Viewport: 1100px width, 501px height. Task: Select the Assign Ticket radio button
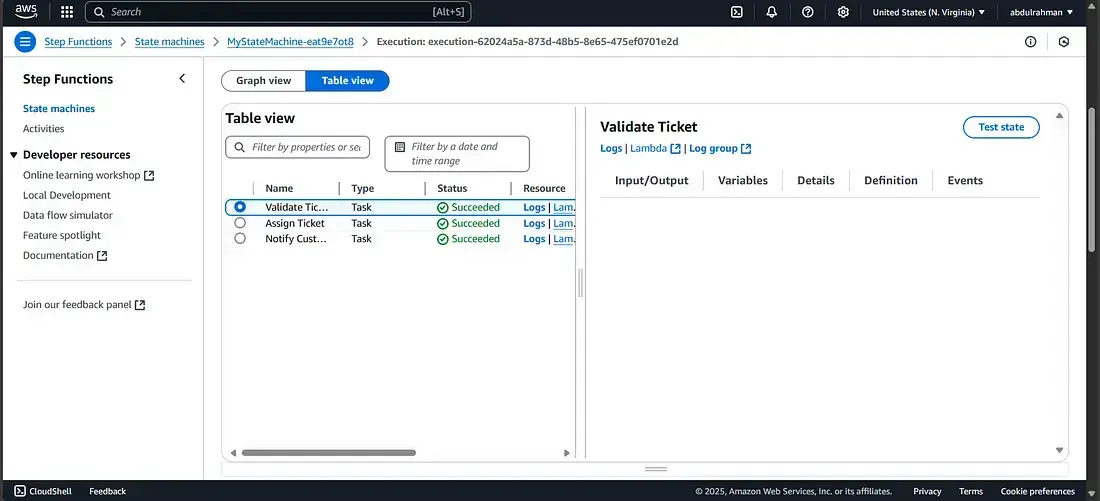pyautogui.click(x=241, y=223)
